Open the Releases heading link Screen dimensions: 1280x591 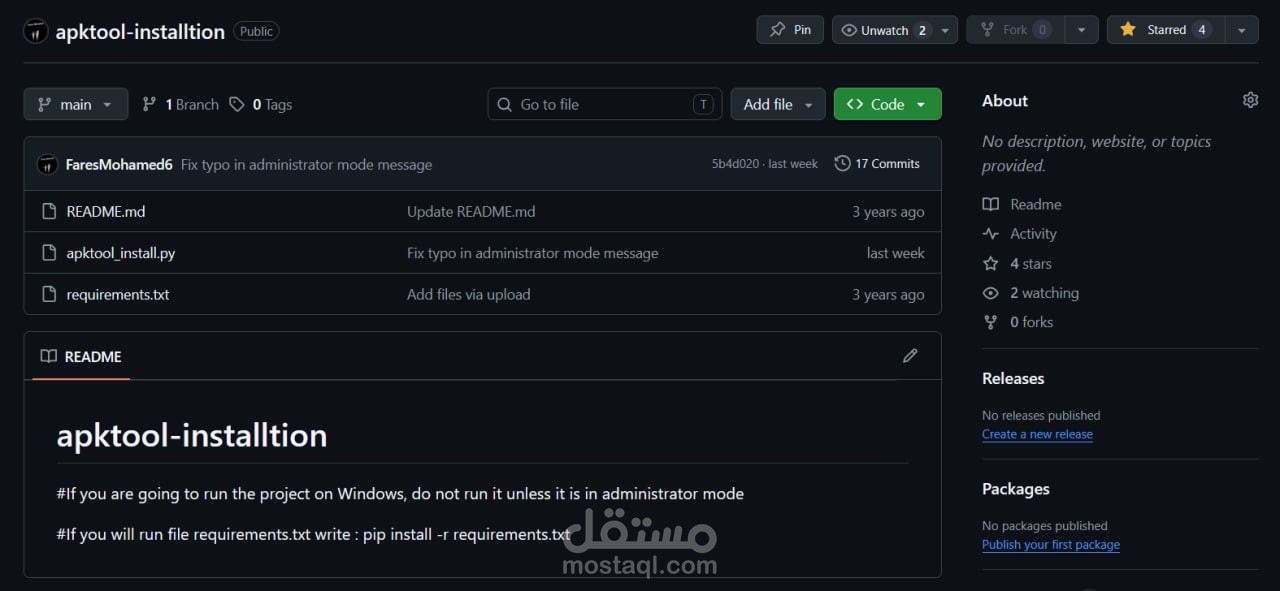(x=1013, y=379)
